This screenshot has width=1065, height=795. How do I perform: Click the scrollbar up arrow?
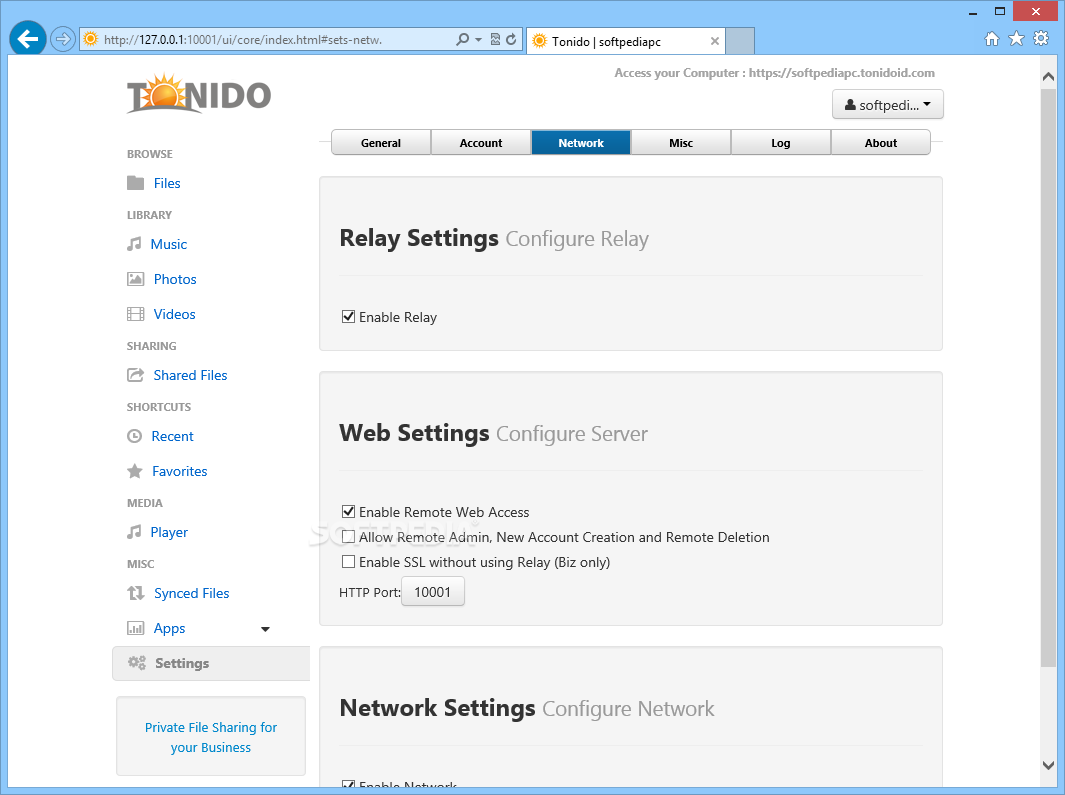tap(1048, 77)
